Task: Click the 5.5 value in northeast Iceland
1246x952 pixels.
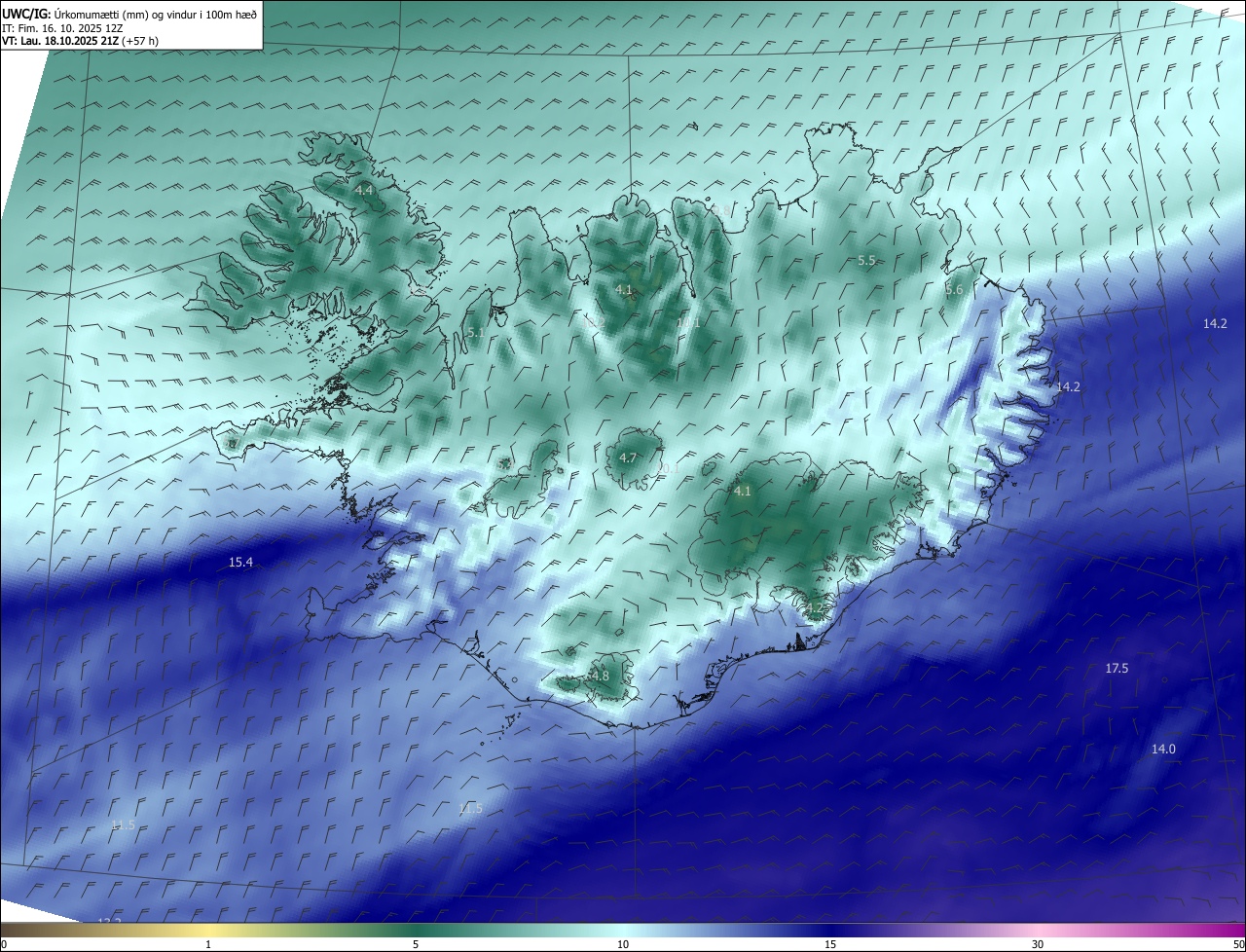Action: click(866, 260)
